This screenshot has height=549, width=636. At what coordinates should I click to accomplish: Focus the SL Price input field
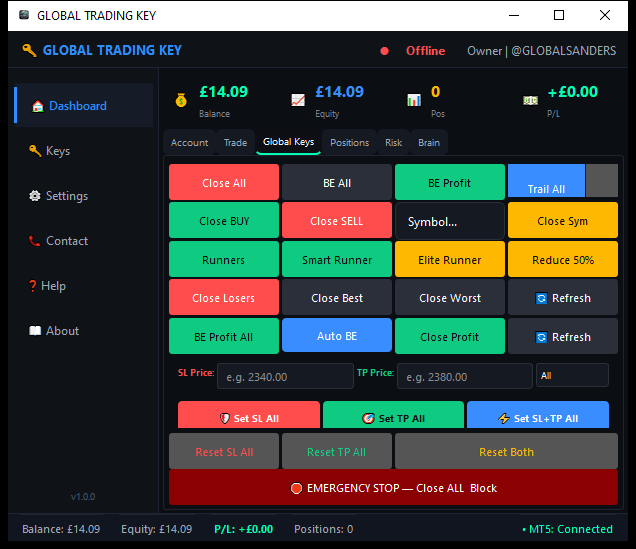[x=285, y=376]
